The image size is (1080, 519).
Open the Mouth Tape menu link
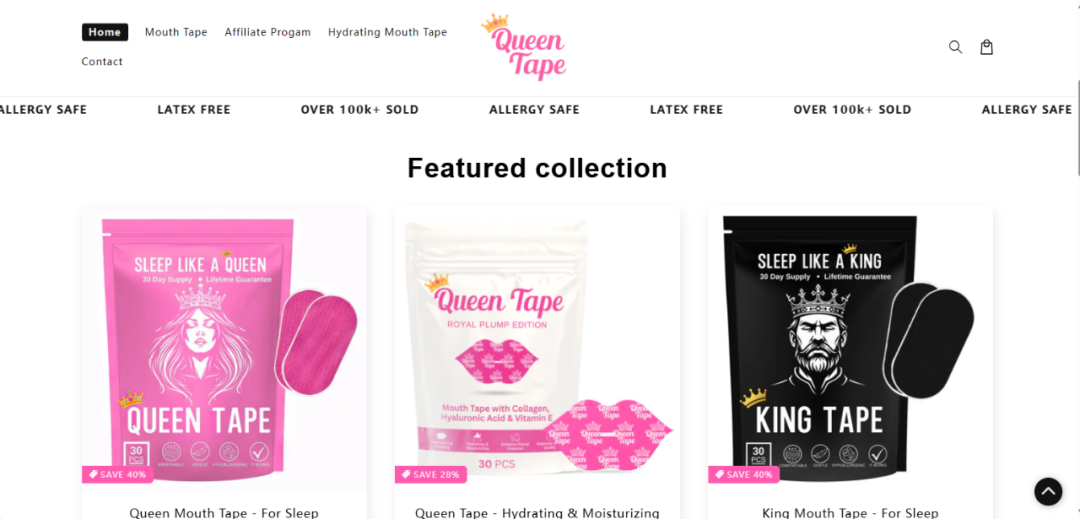176,32
